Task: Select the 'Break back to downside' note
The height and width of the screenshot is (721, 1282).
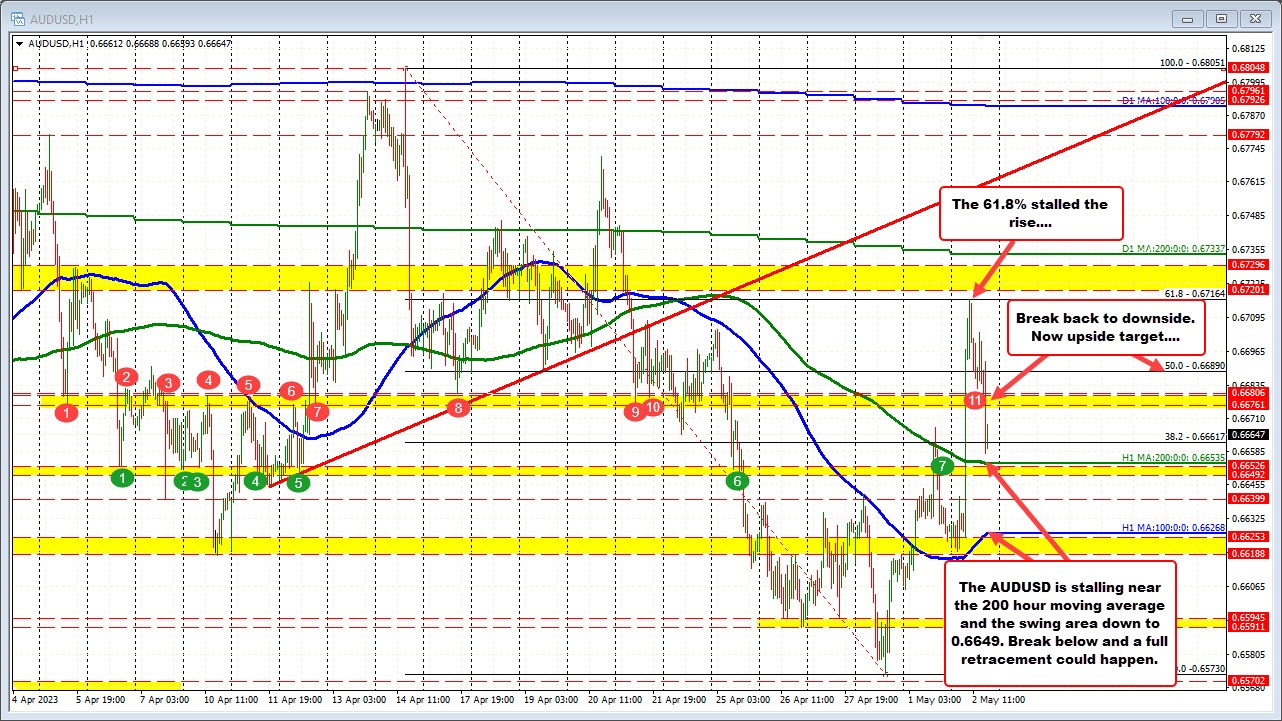Action: (x=1105, y=327)
